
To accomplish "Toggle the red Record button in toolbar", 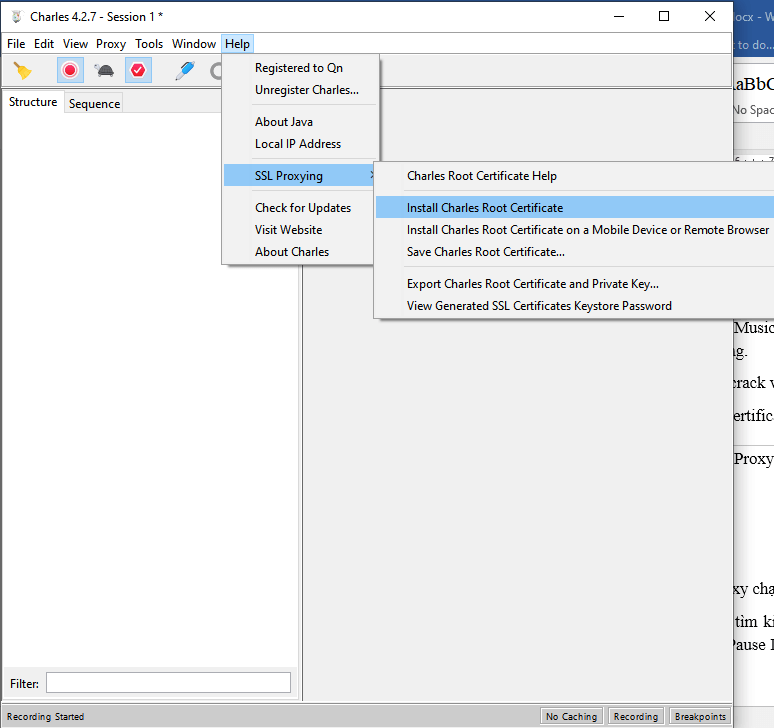I will click(70, 70).
